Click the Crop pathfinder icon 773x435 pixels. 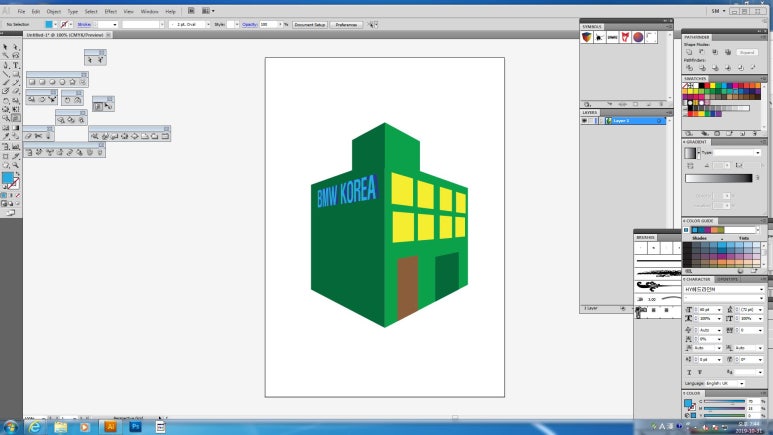click(x=728, y=68)
